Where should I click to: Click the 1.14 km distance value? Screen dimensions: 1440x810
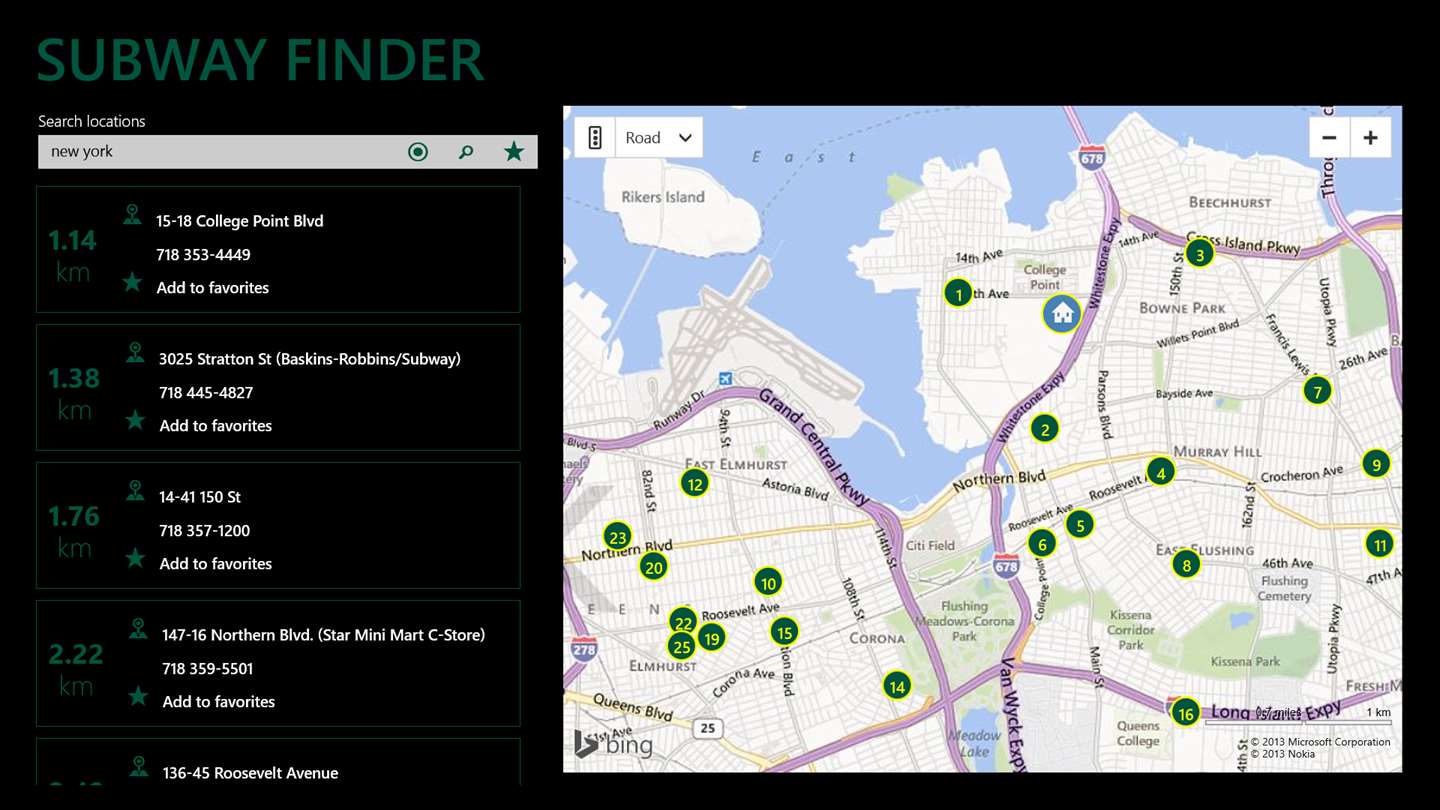pyautogui.click(x=72, y=241)
